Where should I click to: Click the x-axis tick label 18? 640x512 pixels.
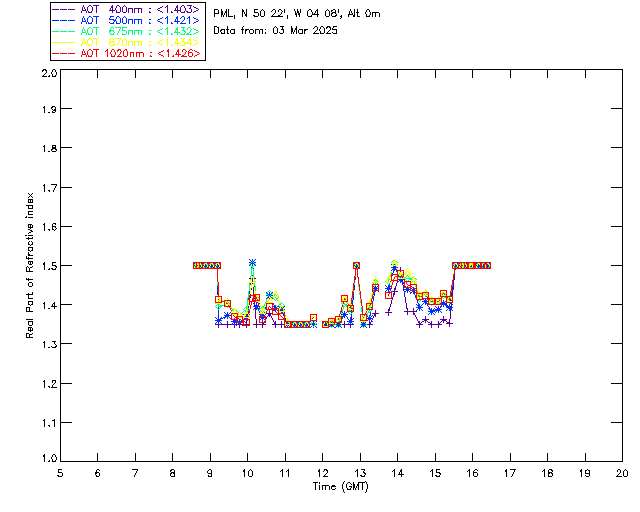click(x=547, y=473)
